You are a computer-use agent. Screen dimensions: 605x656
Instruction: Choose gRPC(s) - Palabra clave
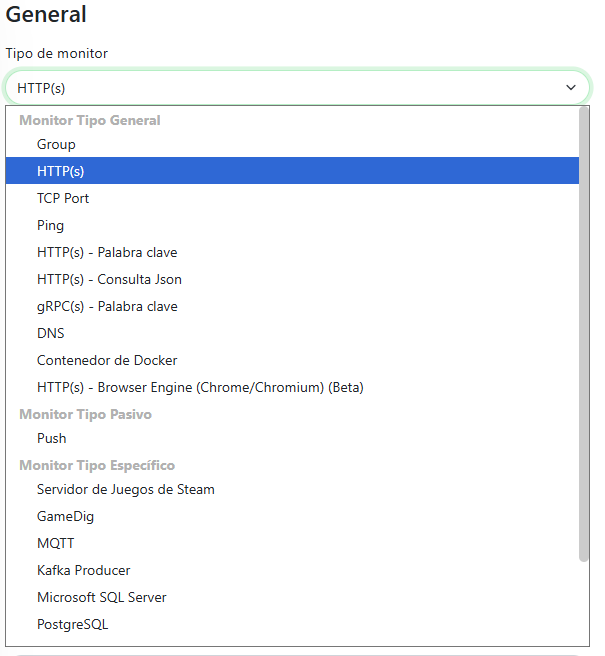pos(107,307)
